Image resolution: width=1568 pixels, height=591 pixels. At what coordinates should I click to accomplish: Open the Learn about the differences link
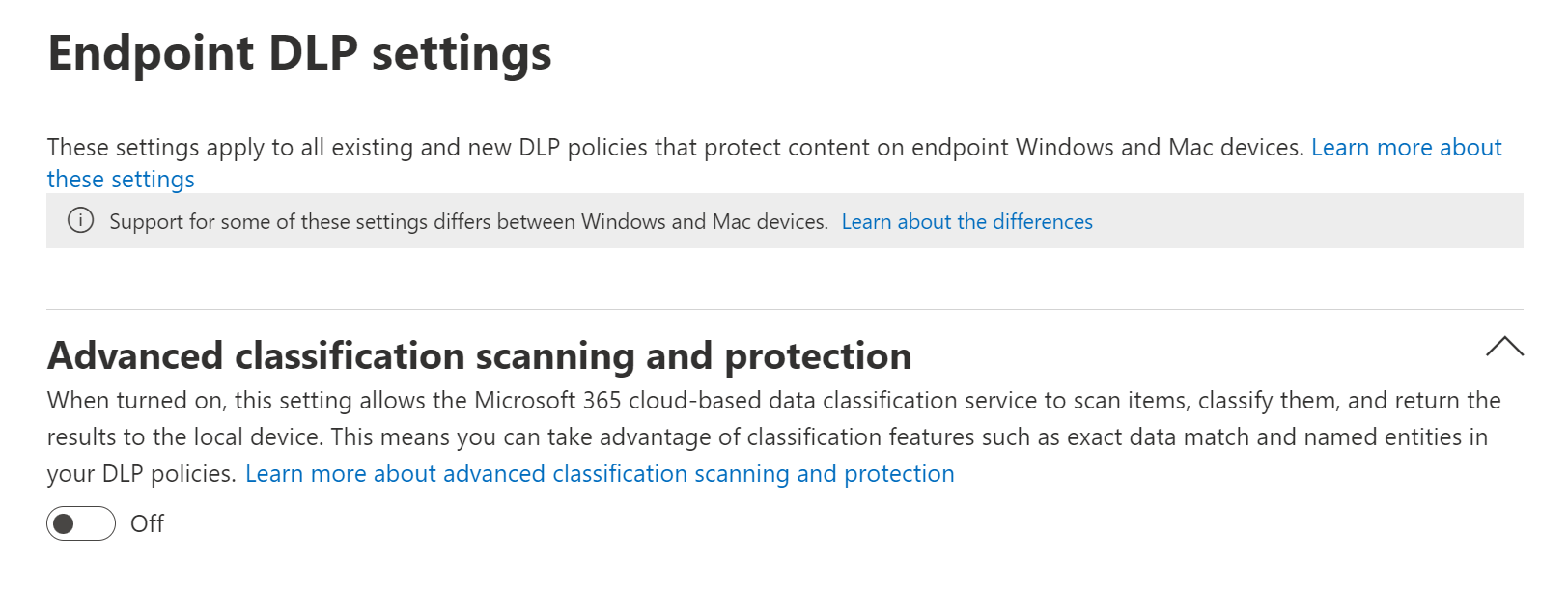tap(966, 222)
